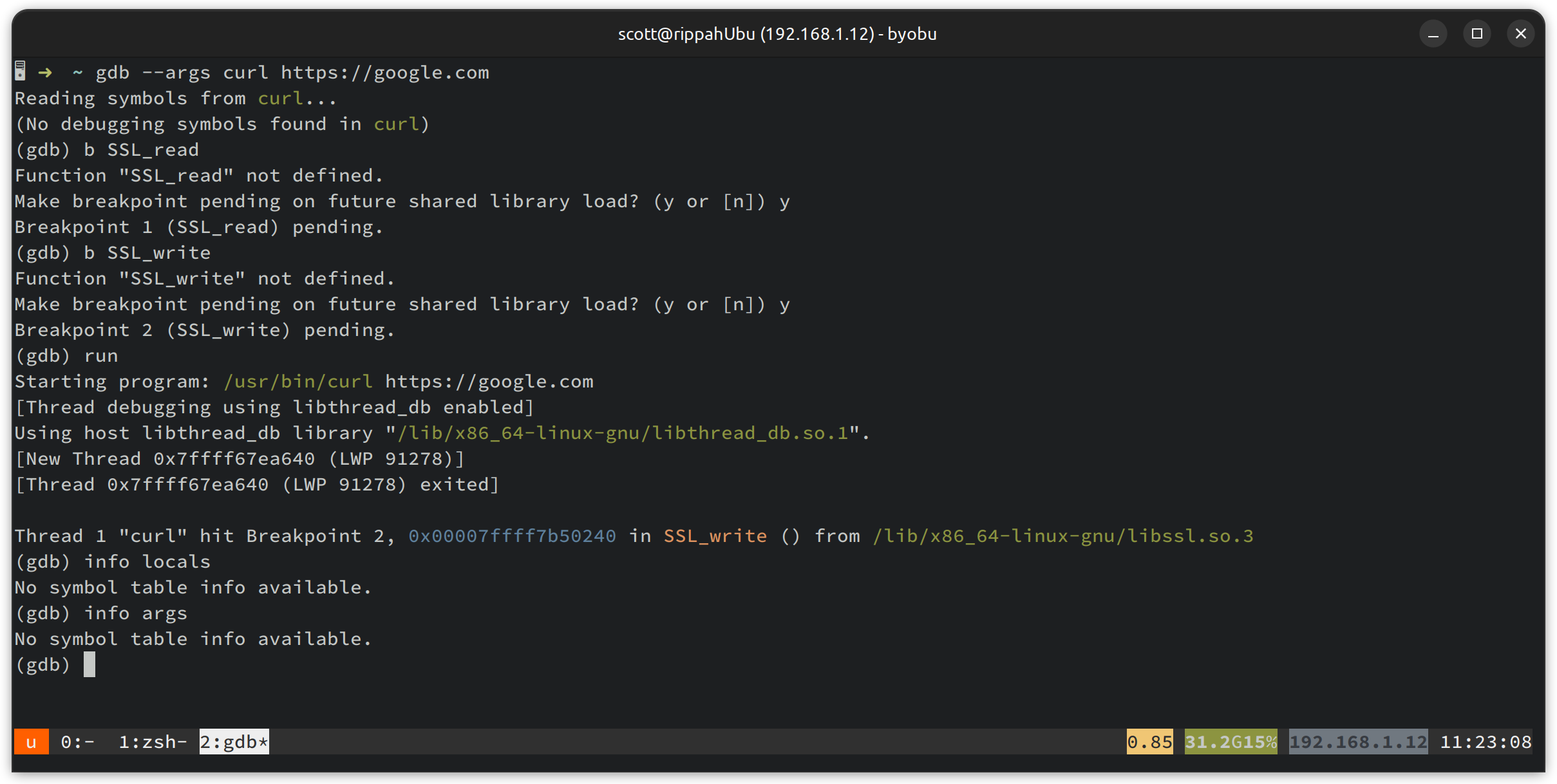Viewport: 1557px width, 784px height.
Task: Click the /usr/bin/curl program path
Action: click(x=298, y=382)
